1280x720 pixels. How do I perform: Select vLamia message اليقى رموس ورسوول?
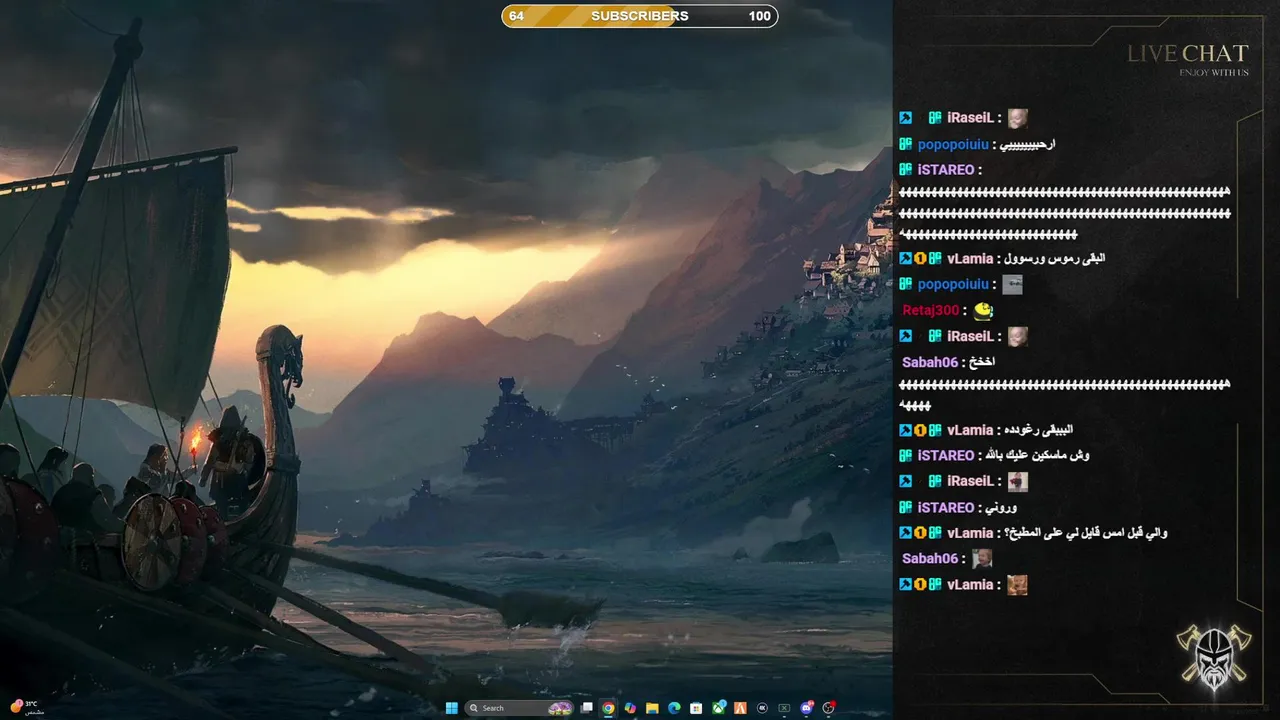point(1002,258)
